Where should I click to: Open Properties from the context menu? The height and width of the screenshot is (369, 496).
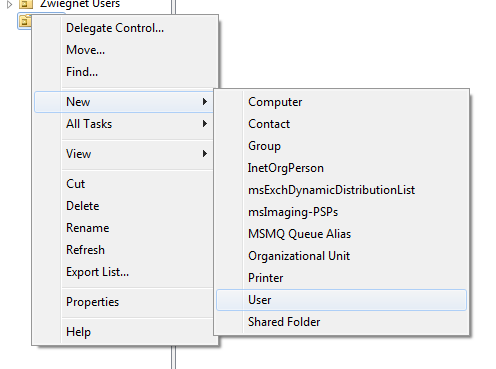pyautogui.click(x=125, y=302)
